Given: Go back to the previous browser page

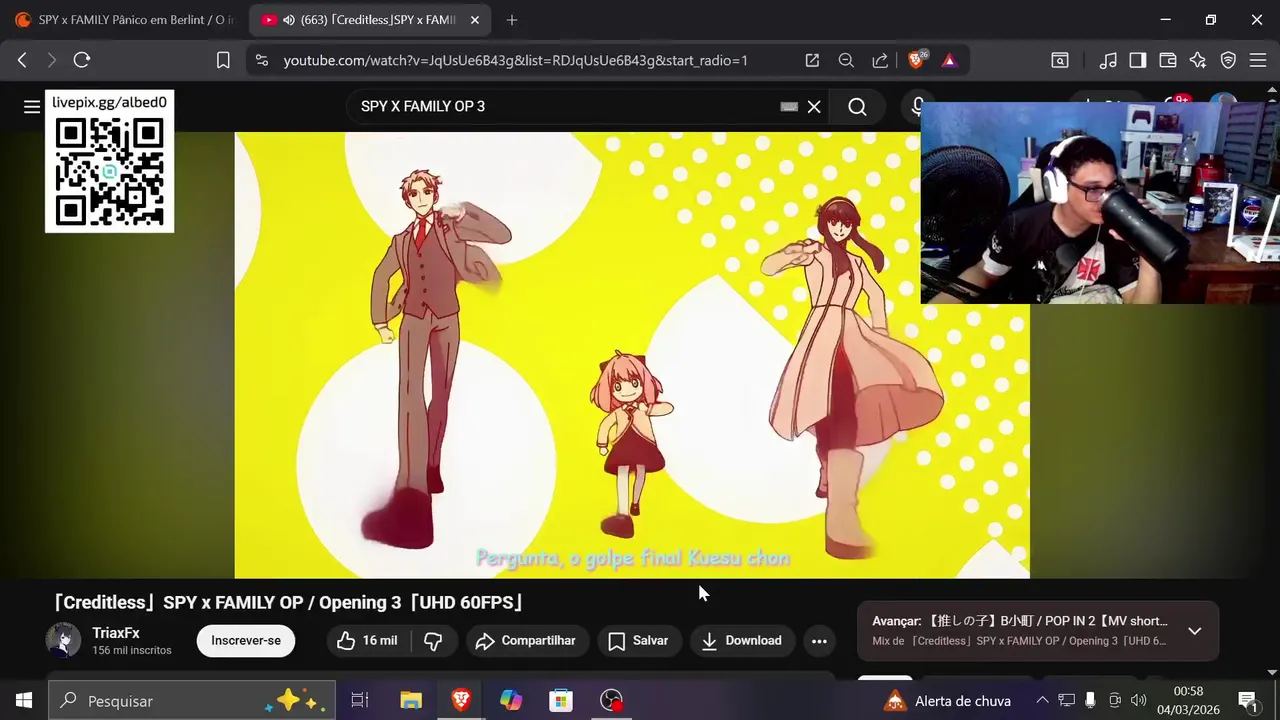Looking at the screenshot, I should [x=22, y=60].
